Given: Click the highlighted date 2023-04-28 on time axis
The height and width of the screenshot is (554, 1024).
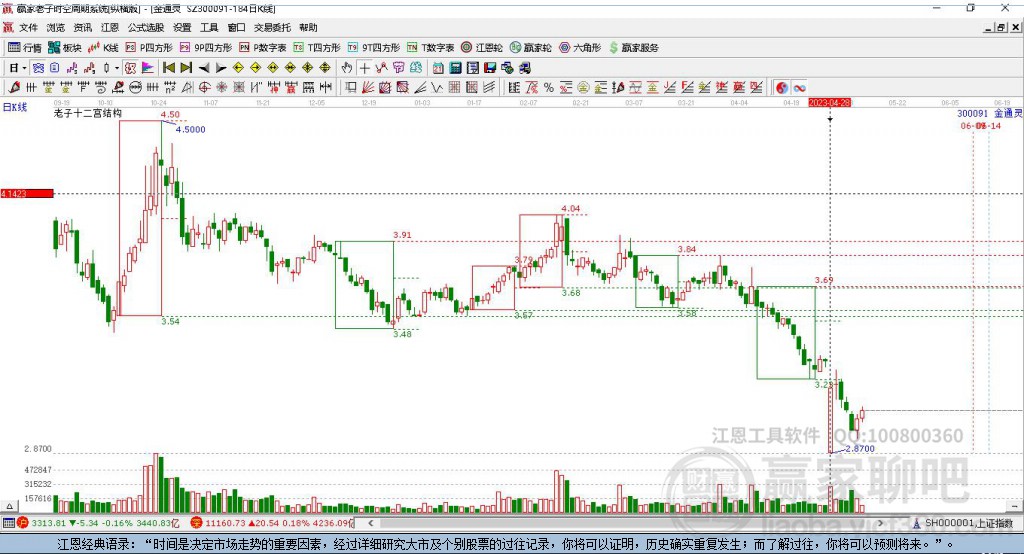Looking at the screenshot, I should pyautogui.click(x=829, y=103).
